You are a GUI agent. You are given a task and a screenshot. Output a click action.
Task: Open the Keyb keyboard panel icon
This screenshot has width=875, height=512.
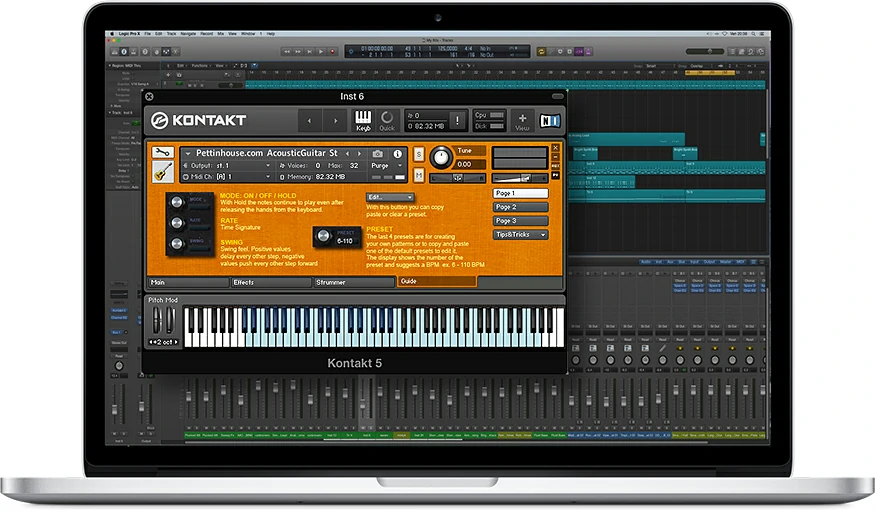click(x=363, y=120)
